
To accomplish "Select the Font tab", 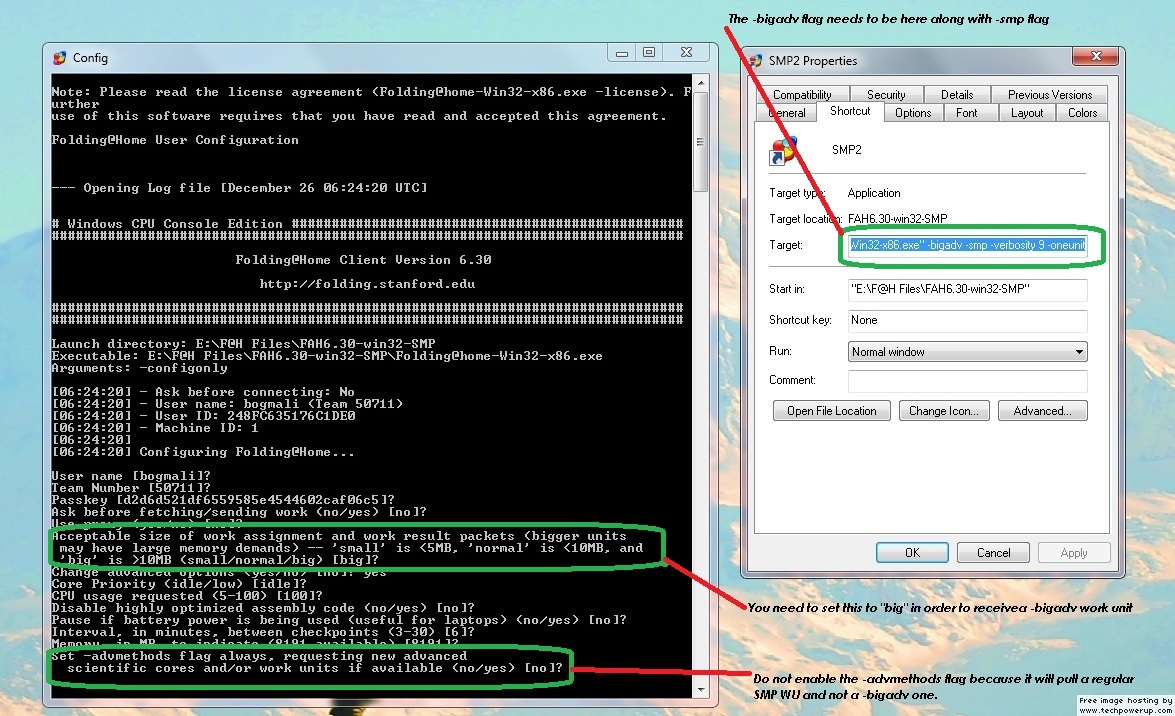I will point(970,112).
